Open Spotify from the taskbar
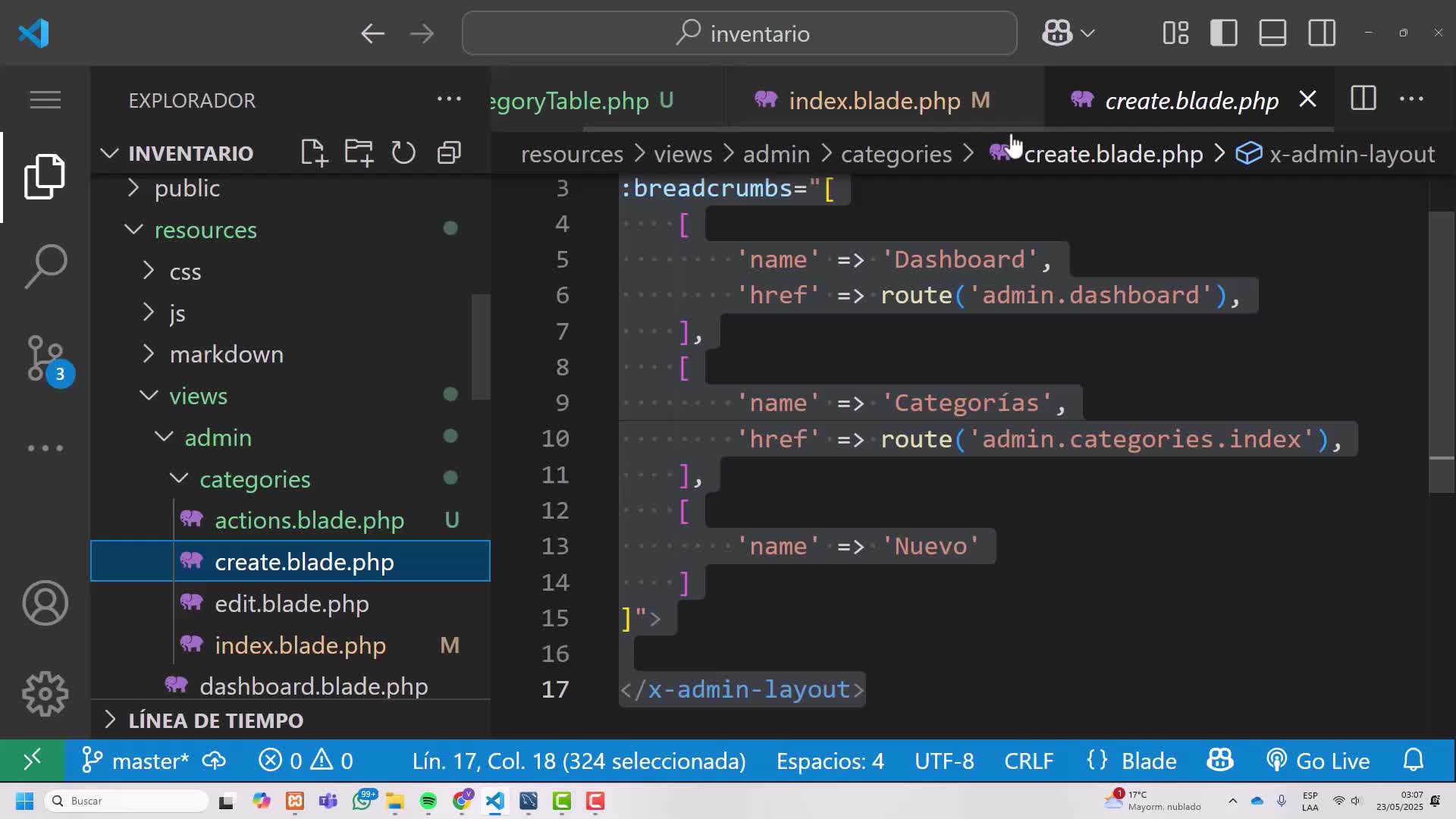Screen dimensions: 1456x819 (428, 801)
